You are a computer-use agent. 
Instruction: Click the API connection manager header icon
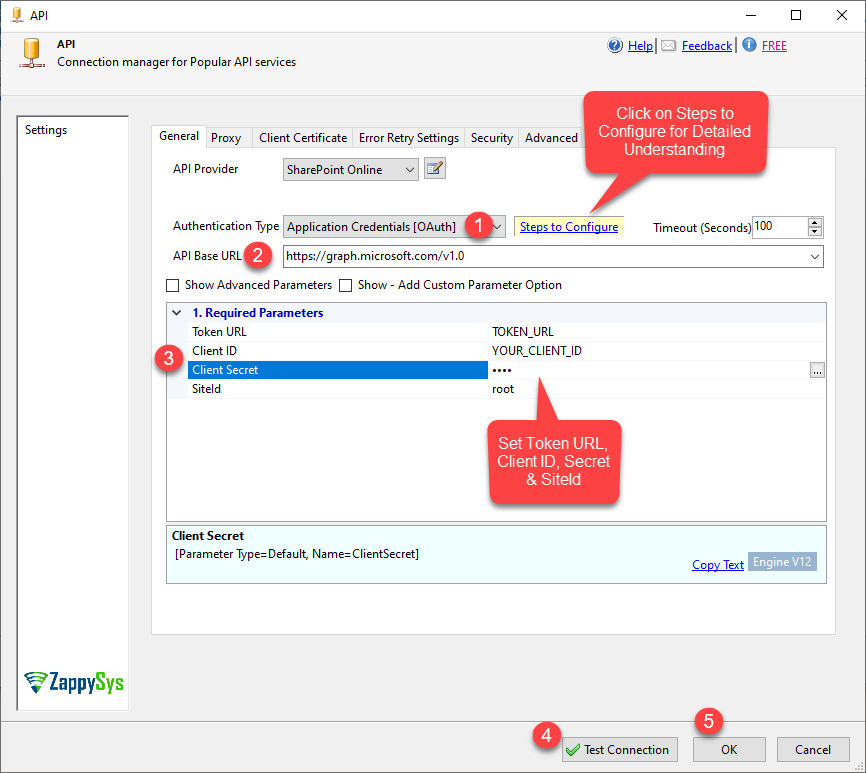31,53
